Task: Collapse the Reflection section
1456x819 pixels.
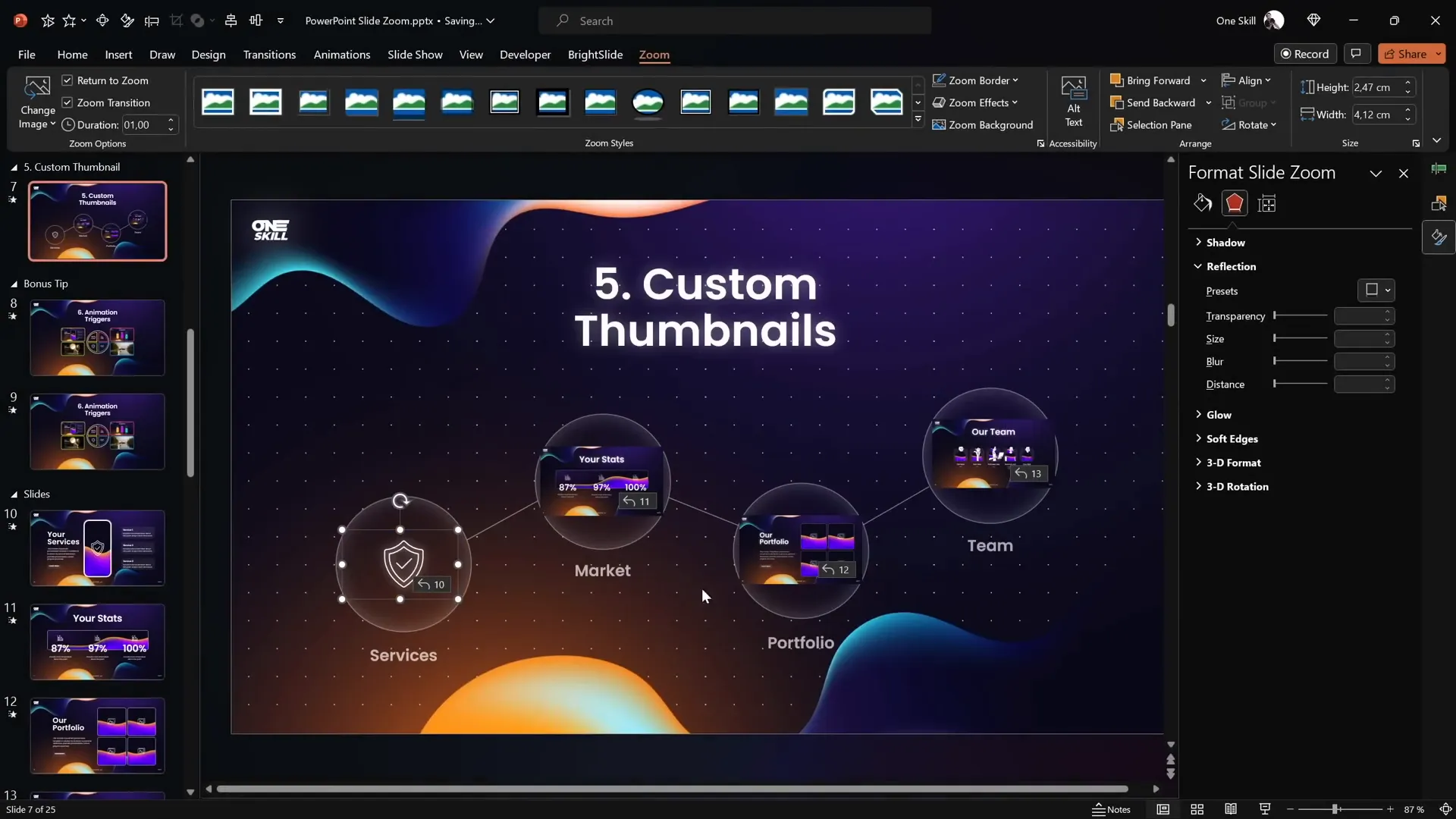Action: click(x=1198, y=266)
